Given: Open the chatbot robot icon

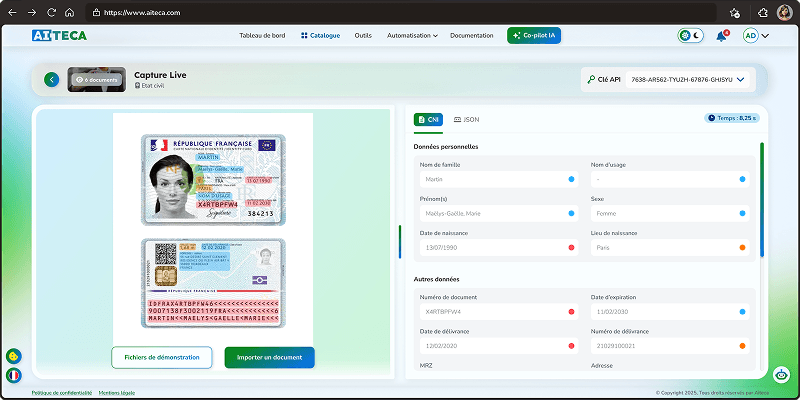Looking at the screenshot, I should [x=781, y=374].
